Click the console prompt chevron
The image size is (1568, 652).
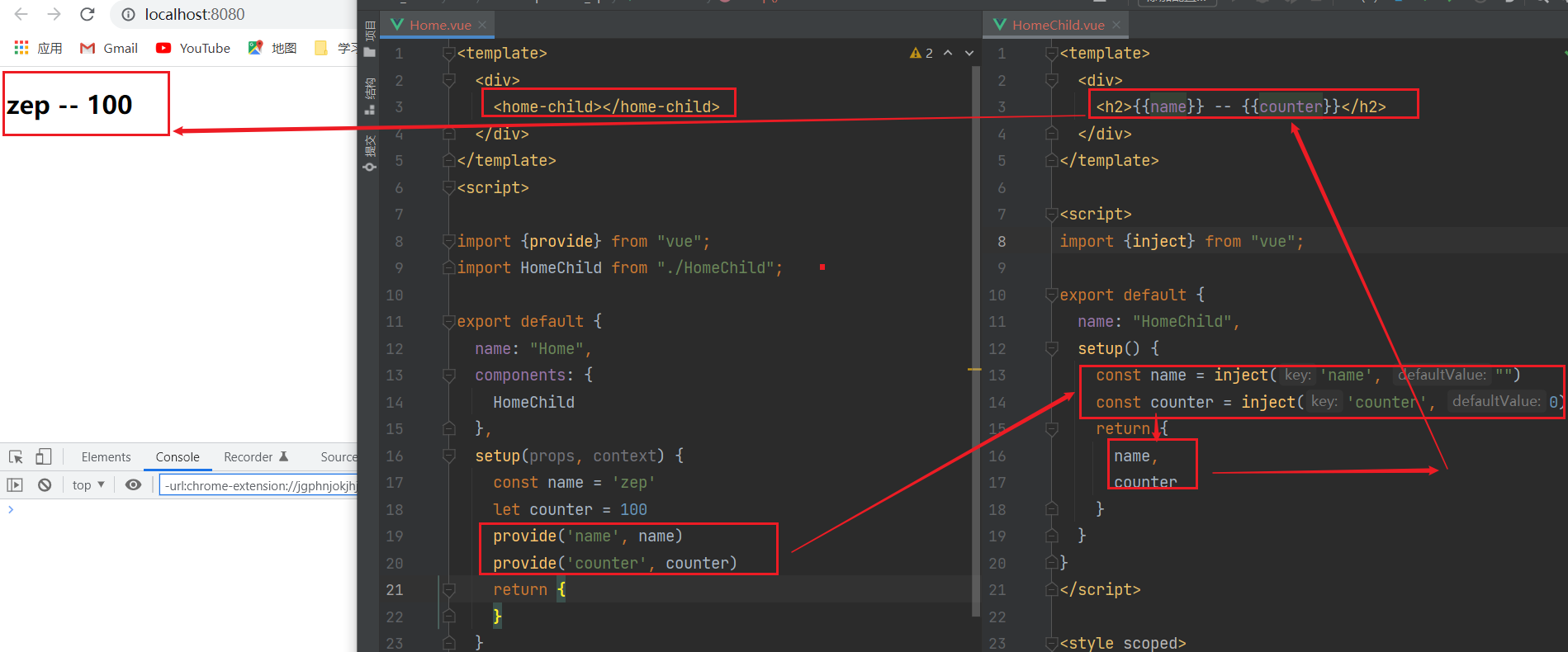click(11, 509)
